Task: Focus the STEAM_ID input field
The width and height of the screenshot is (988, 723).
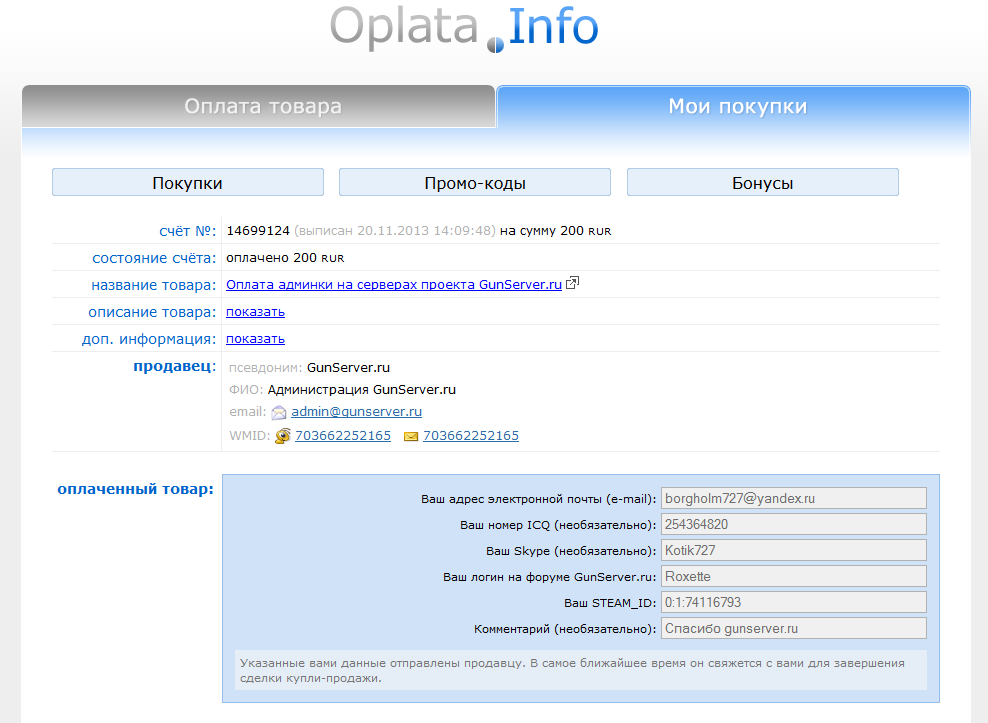Action: 793,602
